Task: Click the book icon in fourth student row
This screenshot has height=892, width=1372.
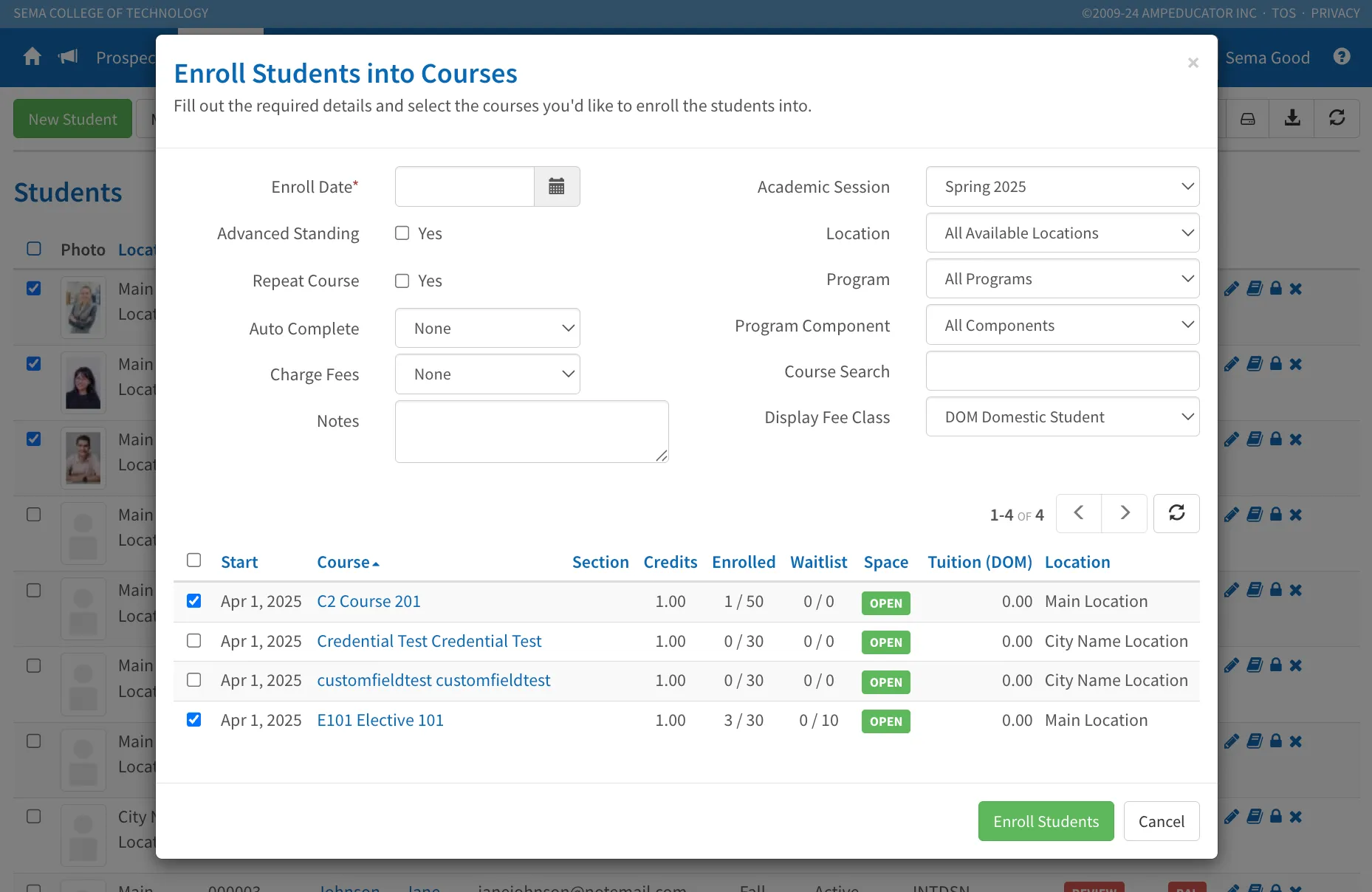Action: click(1255, 515)
